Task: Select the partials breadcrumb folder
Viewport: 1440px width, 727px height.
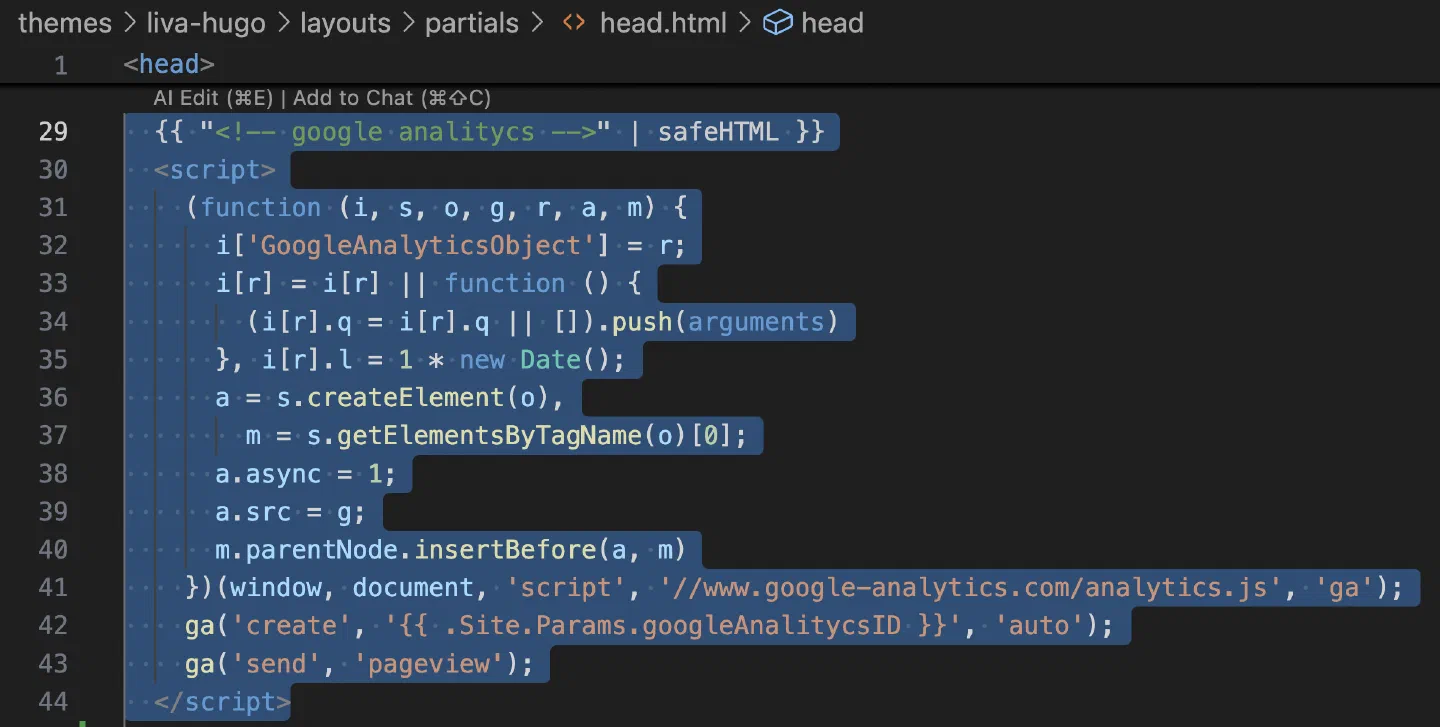Action: click(x=473, y=23)
